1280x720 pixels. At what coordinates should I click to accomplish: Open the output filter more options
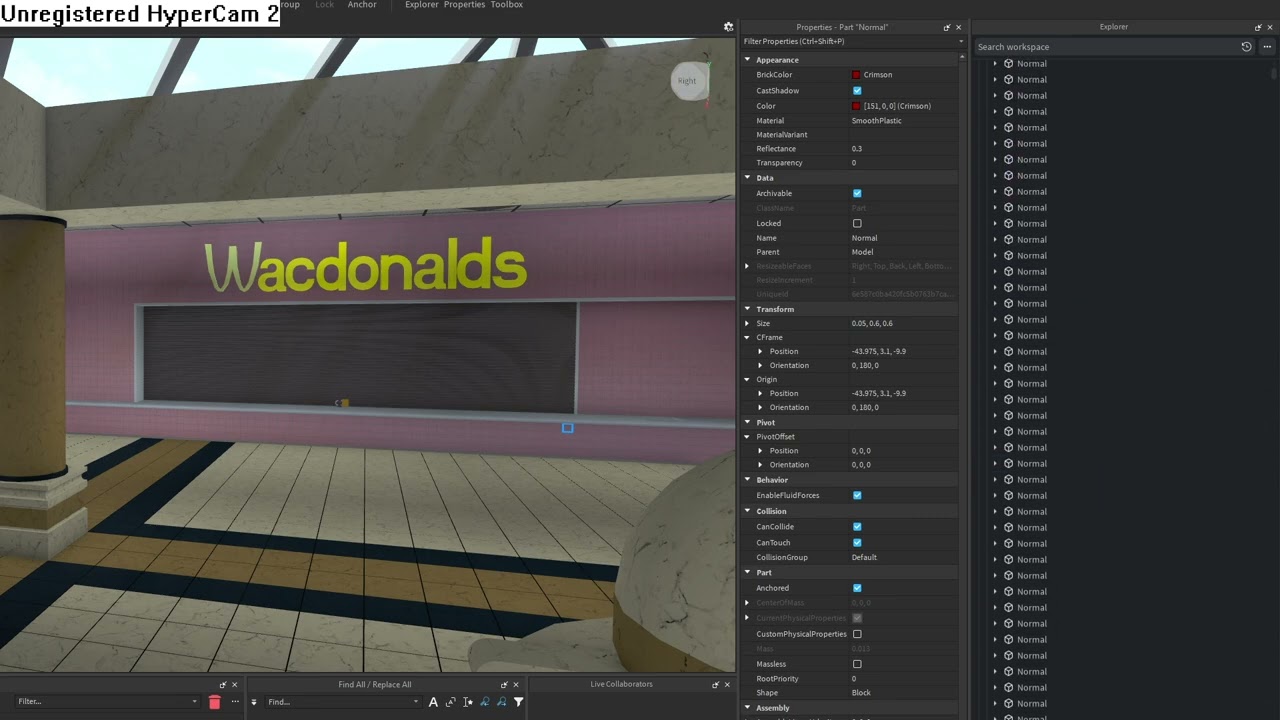[235, 702]
